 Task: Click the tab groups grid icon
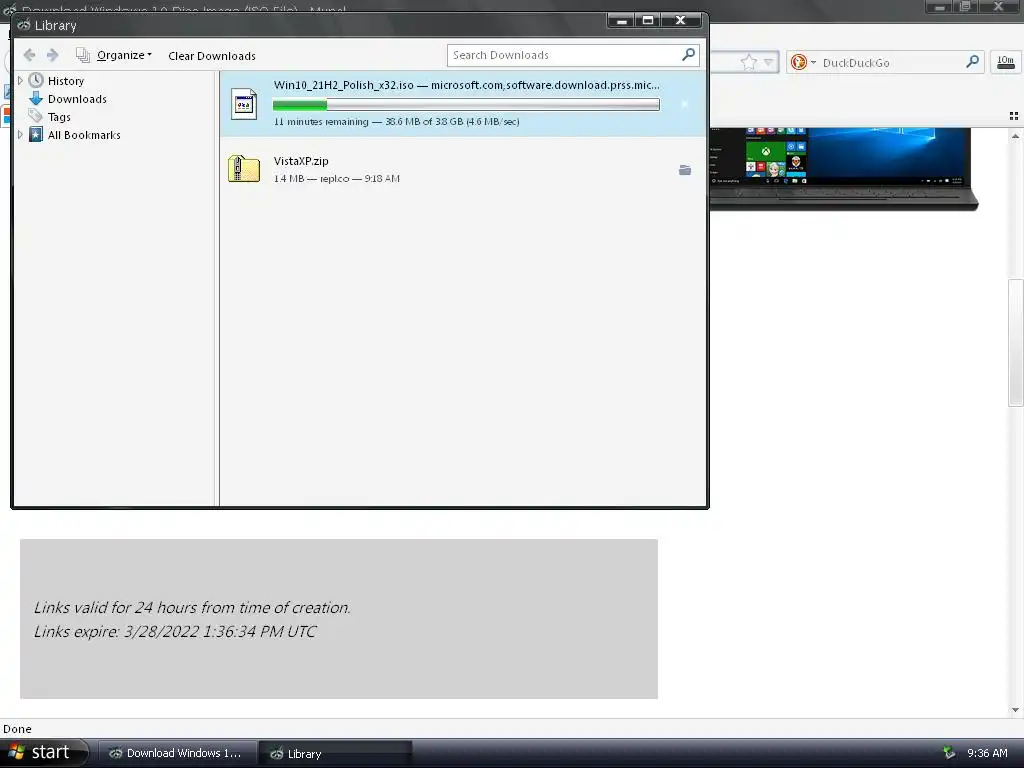coord(1014,116)
